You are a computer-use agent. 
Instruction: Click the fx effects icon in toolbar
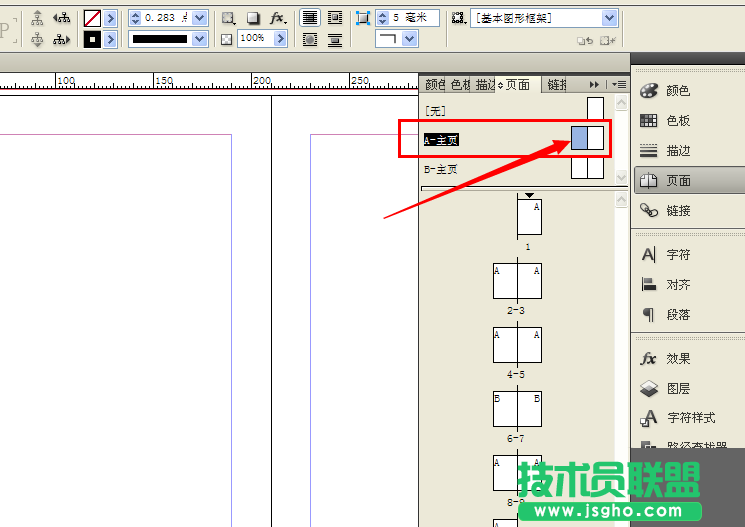(278, 18)
